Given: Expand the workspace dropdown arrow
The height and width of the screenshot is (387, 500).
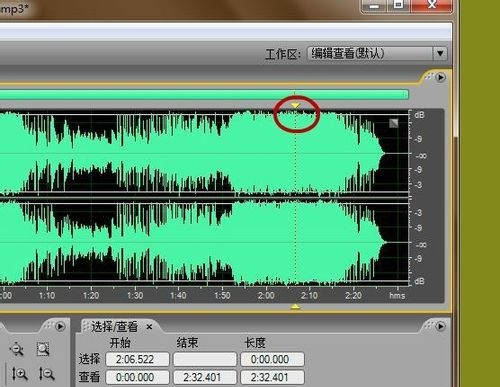Looking at the screenshot, I should (x=440, y=53).
